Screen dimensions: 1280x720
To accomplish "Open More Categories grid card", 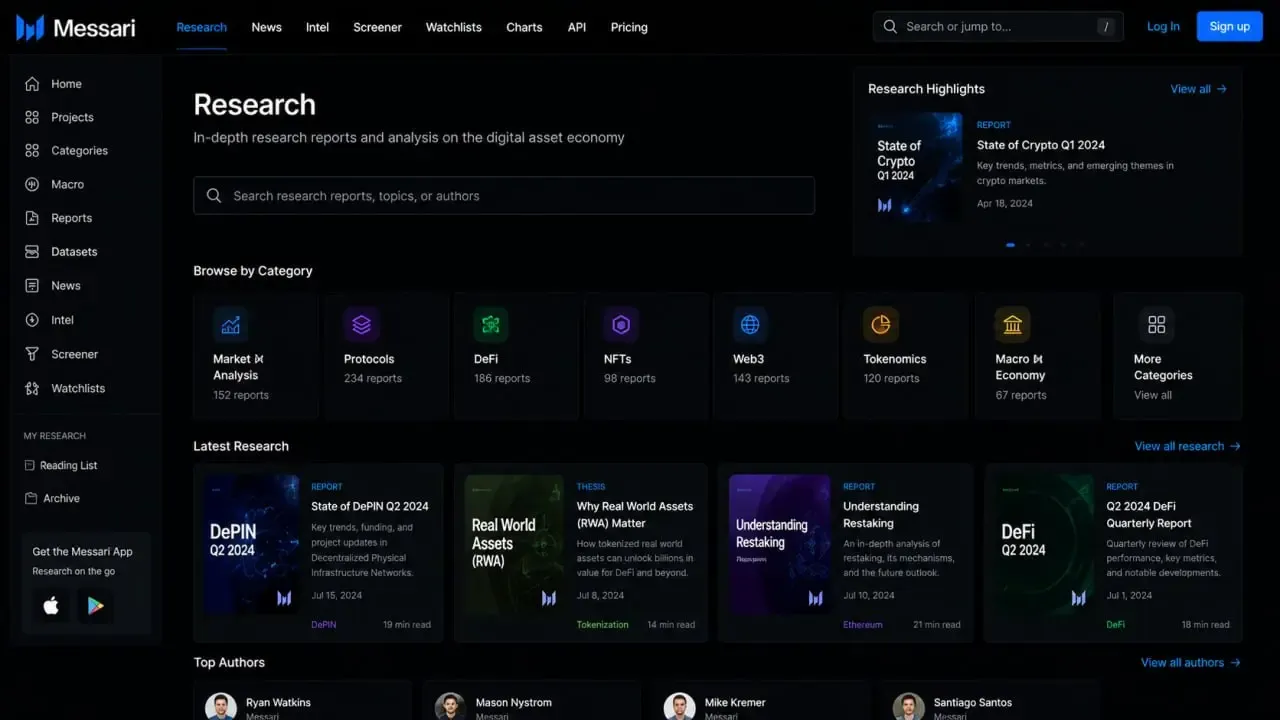I will 1178,355.
